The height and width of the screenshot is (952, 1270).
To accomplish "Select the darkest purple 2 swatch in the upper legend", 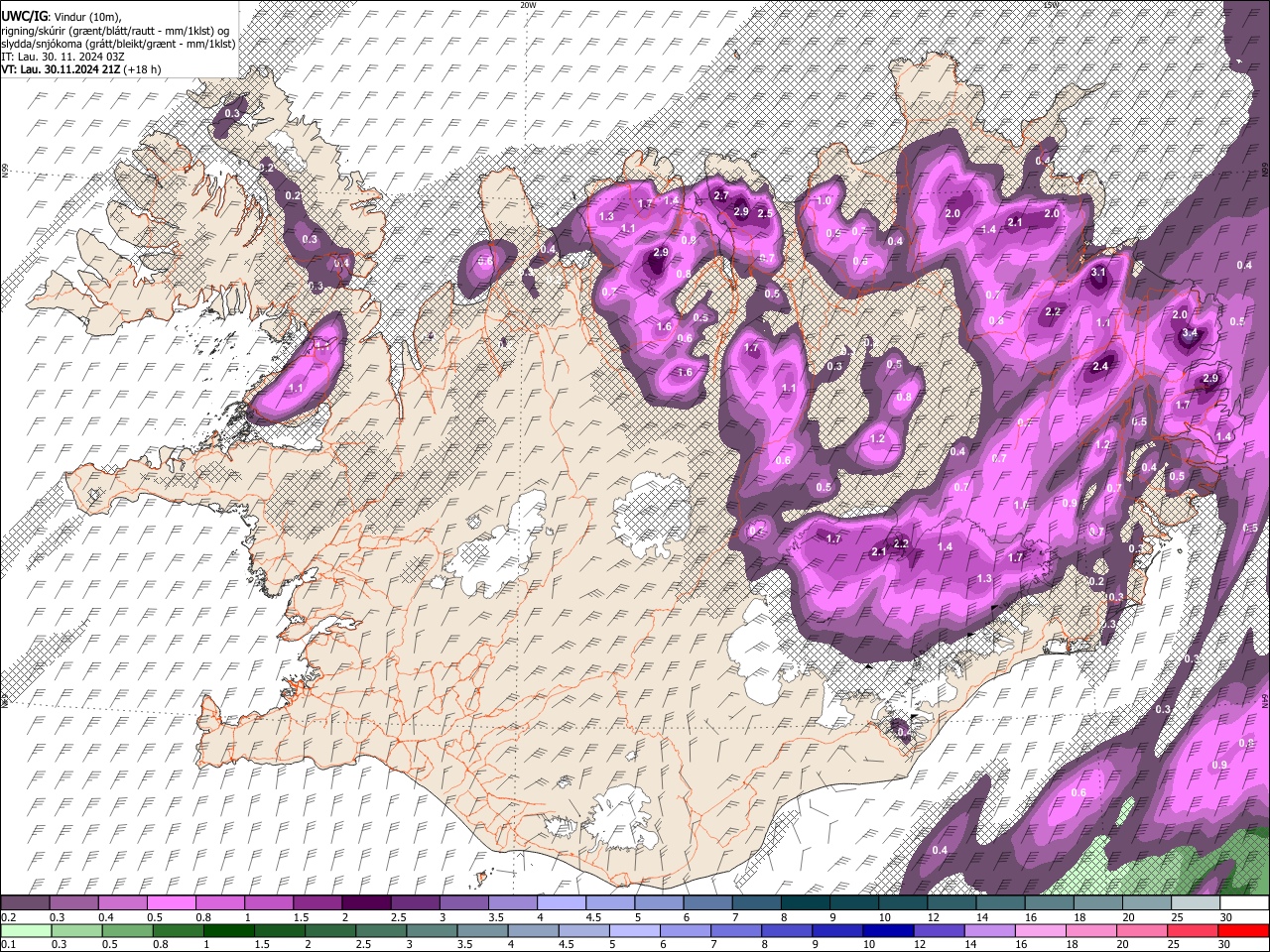I will [366, 902].
